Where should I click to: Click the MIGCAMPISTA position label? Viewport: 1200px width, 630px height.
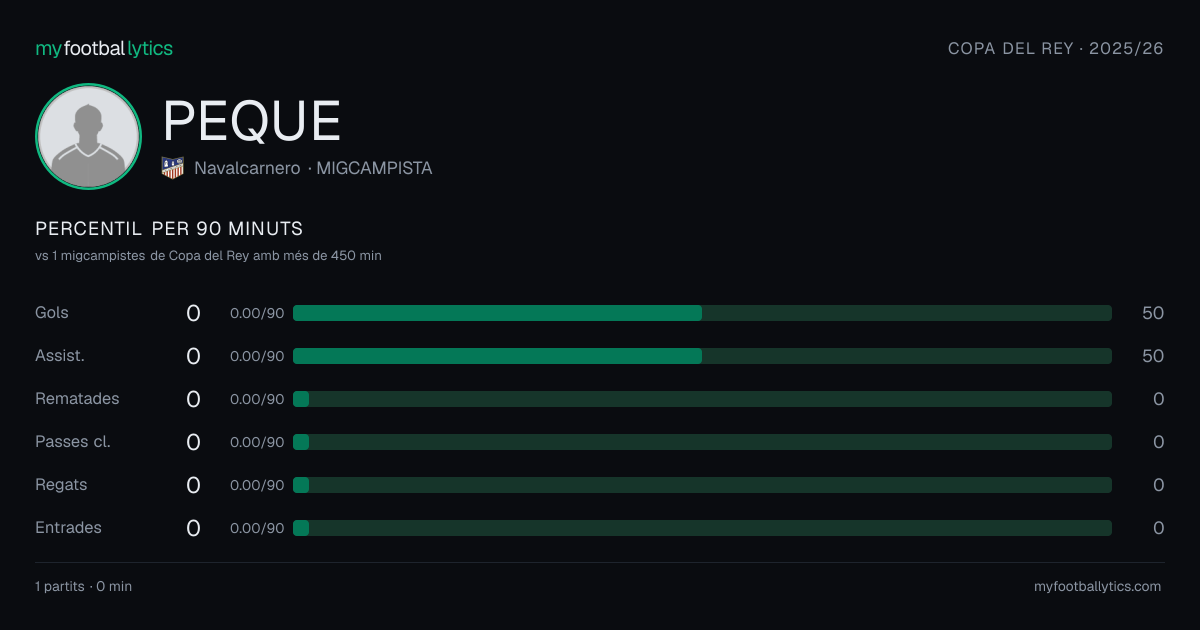[374, 168]
